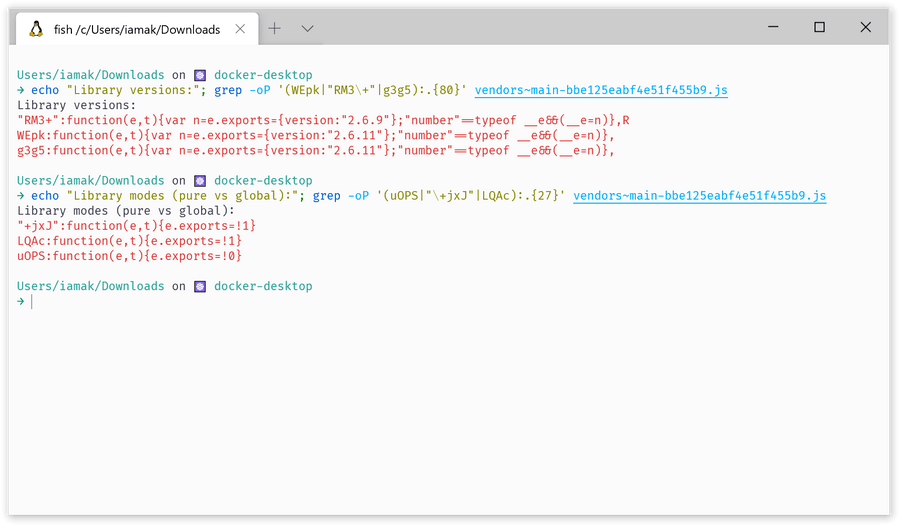
Task: Open vendors~main file link in second grep command
Action: (x=700, y=196)
